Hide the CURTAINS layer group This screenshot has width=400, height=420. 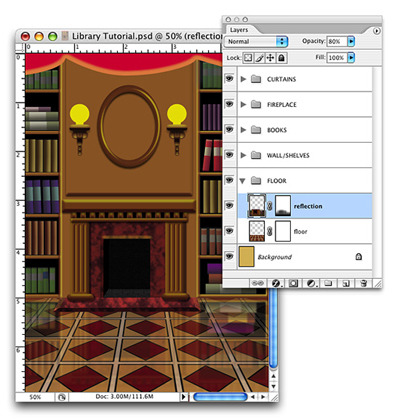pos(229,79)
